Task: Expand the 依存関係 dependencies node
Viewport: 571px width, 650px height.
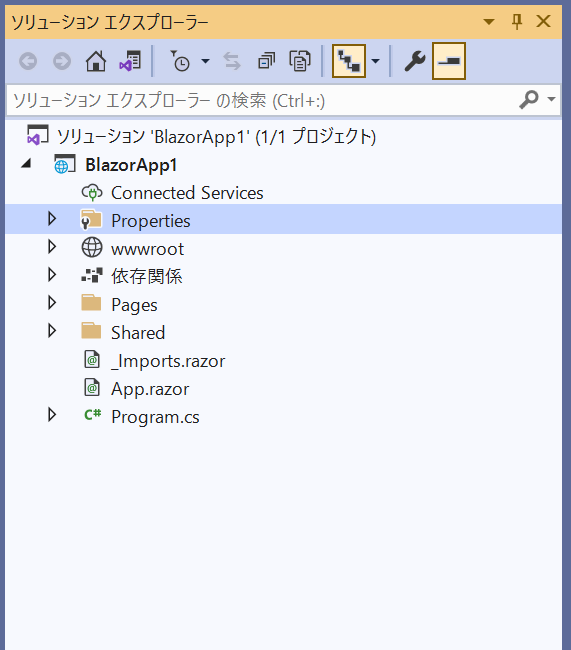Action: (52, 275)
